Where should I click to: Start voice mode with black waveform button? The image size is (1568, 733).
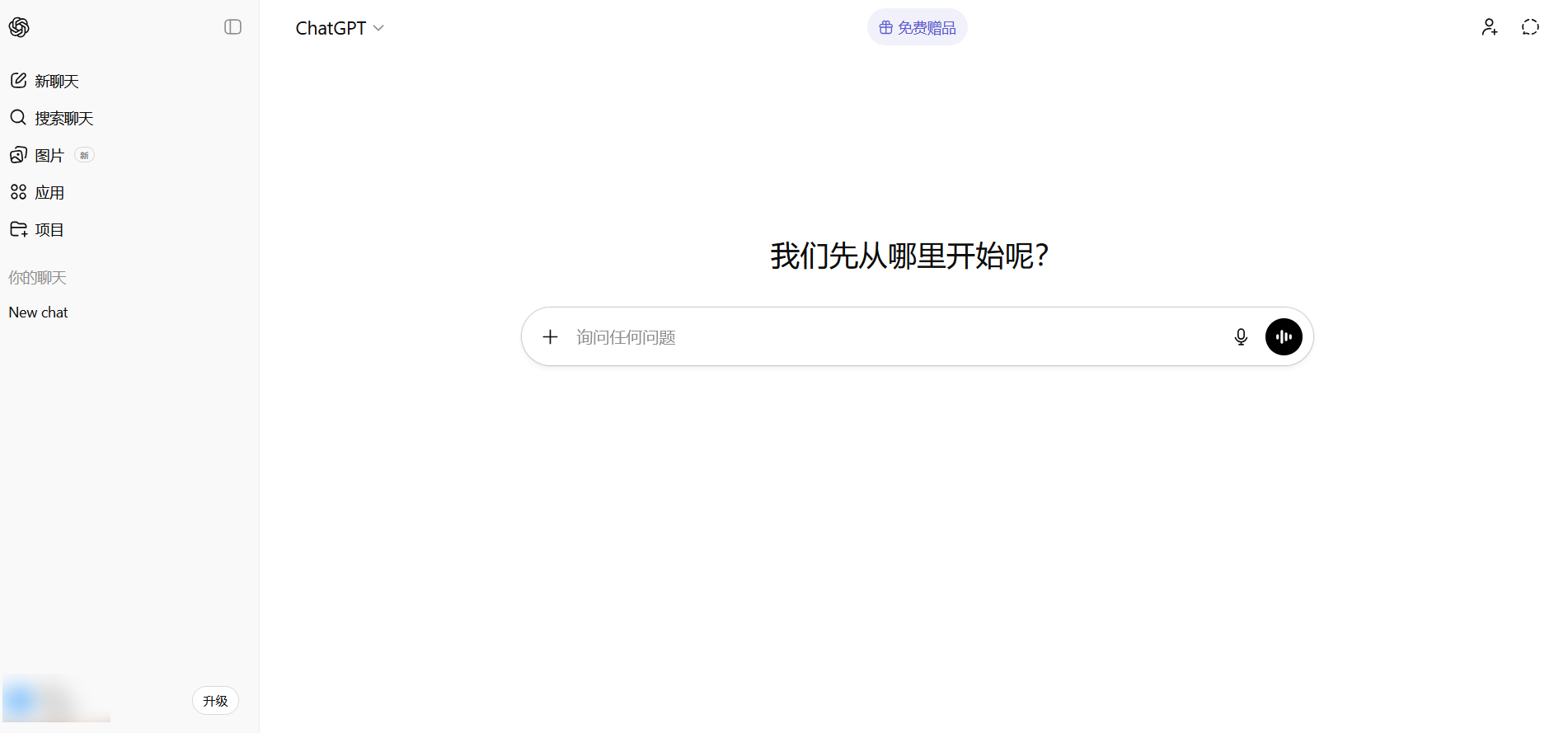point(1284,336)
